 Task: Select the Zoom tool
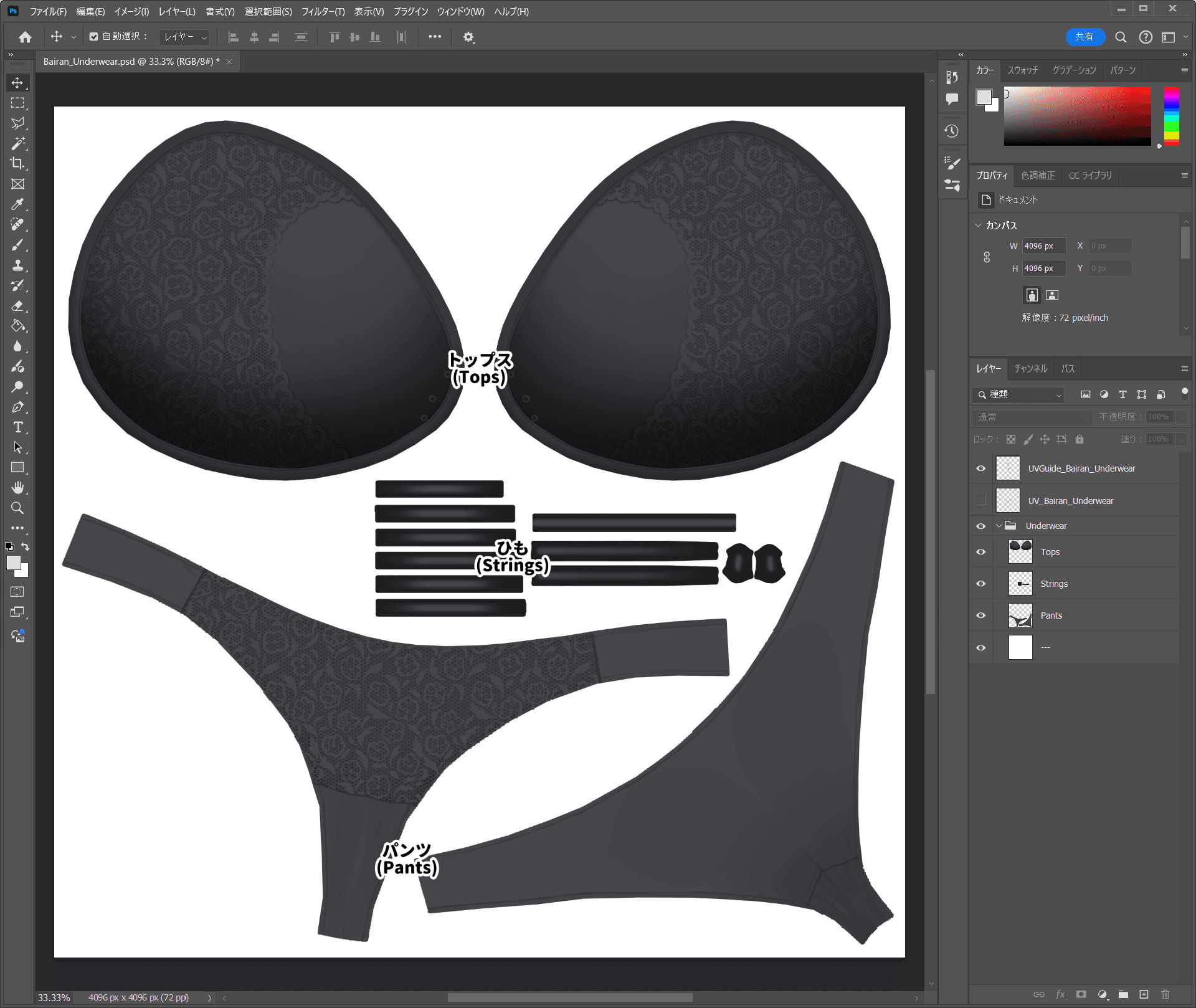(x=17, y=508)
